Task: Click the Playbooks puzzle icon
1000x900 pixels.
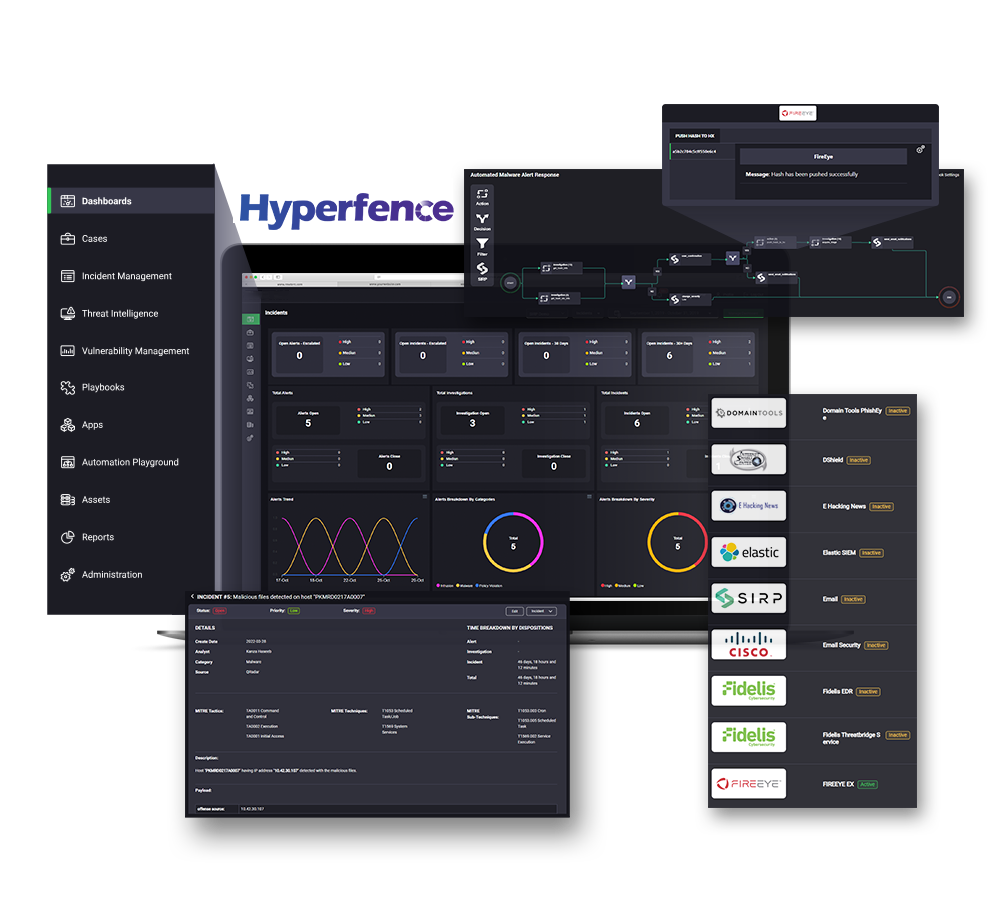Action: click(x=68, y=388)
